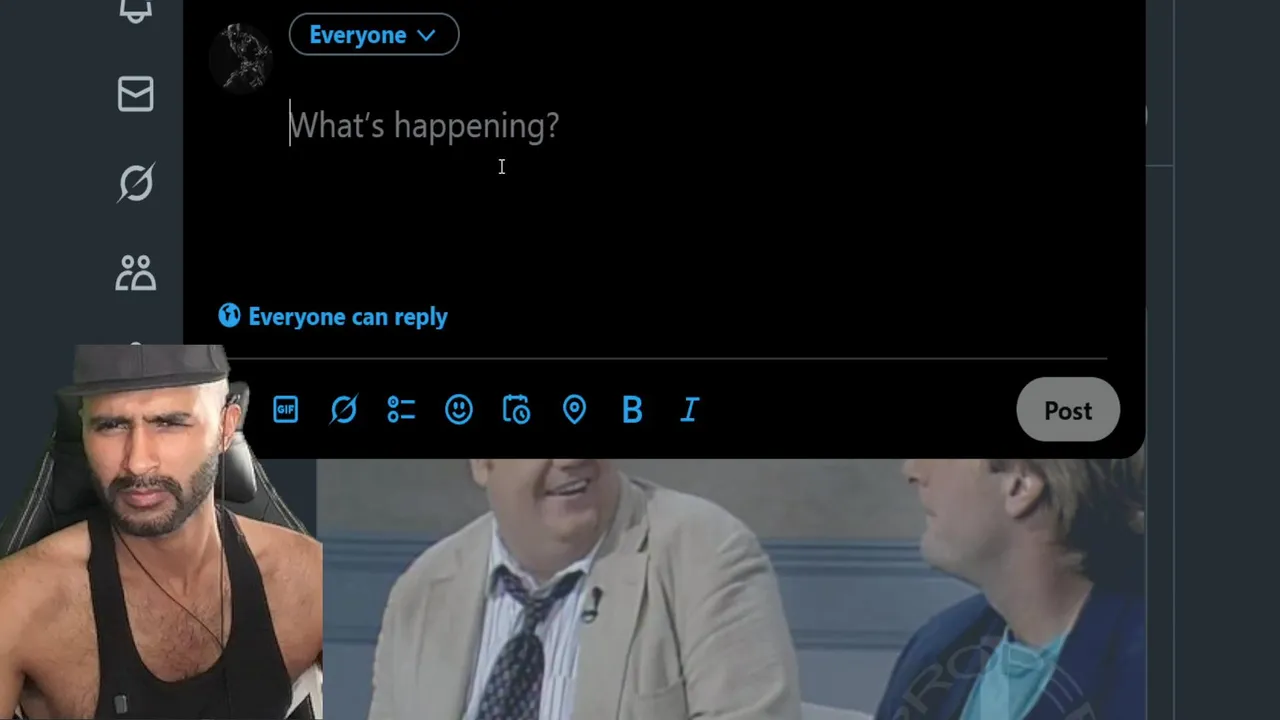Open Communities people icon in sidebar
Screen dimensions: 1280x720
tap(136, 272)
